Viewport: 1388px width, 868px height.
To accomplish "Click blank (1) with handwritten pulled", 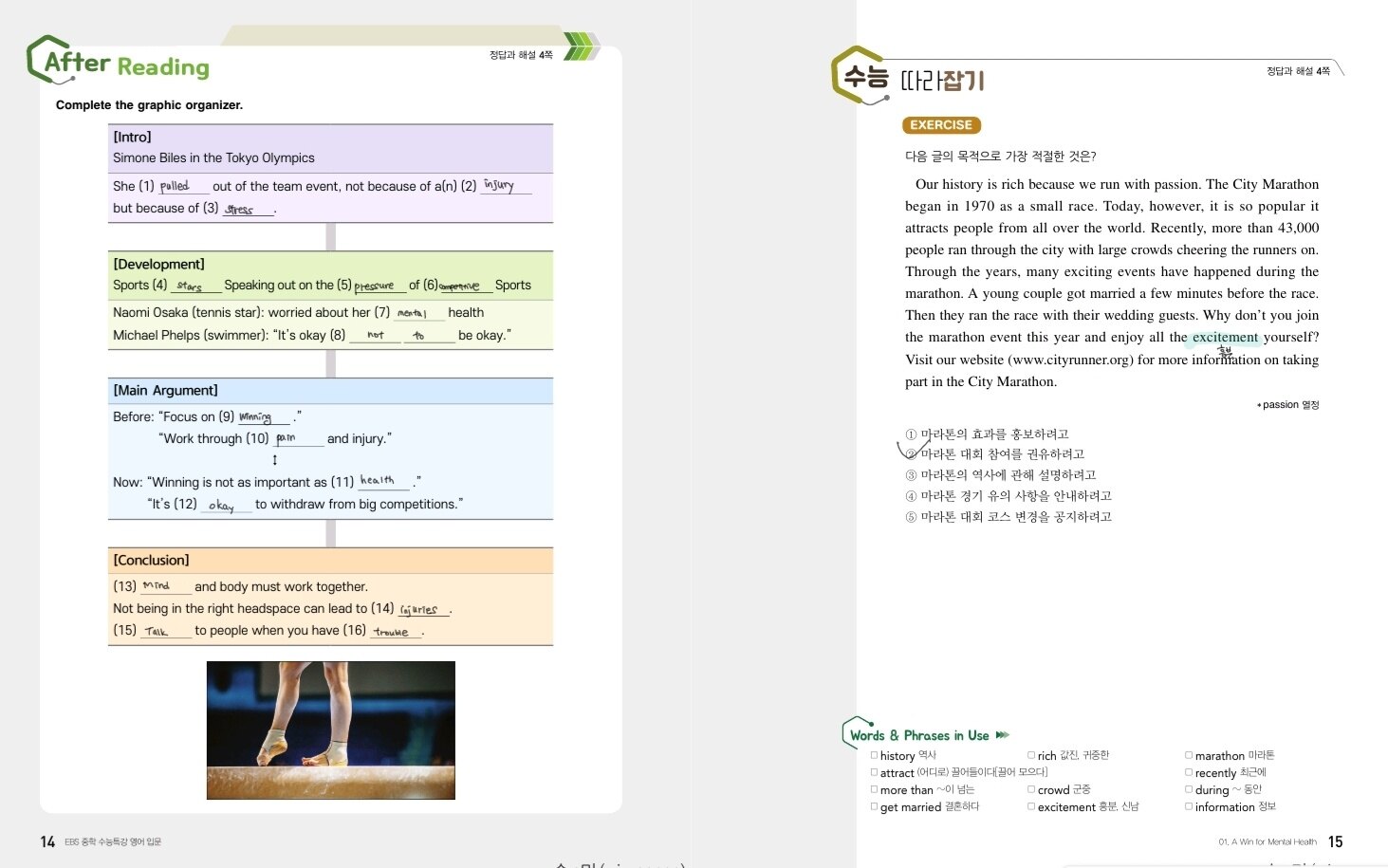I will tap(182, 187).
